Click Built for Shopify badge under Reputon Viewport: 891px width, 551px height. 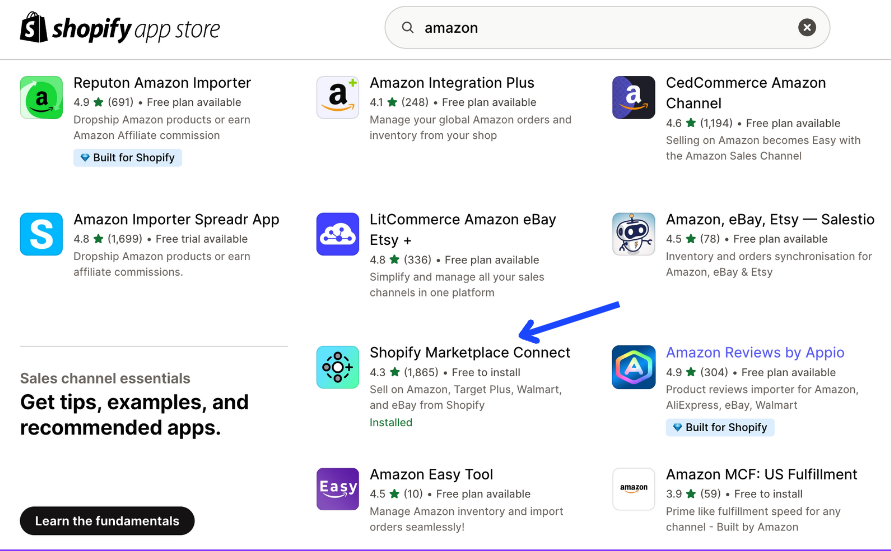pyautogui.click(x=127, y=157)
